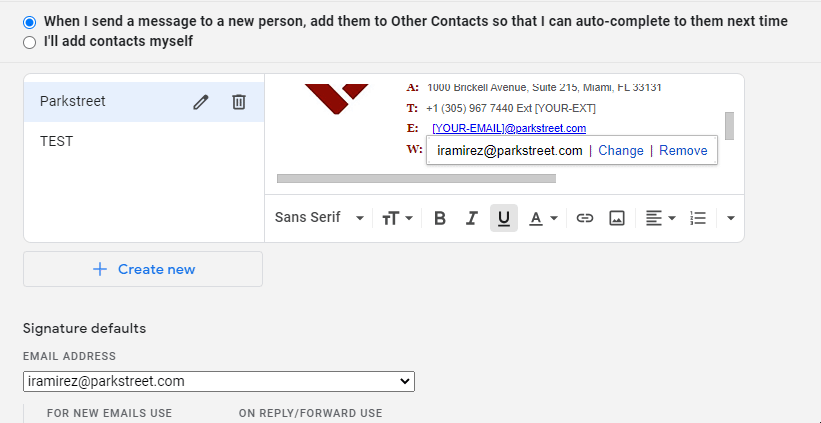Open the email address selector dropdown

point(219,382)
